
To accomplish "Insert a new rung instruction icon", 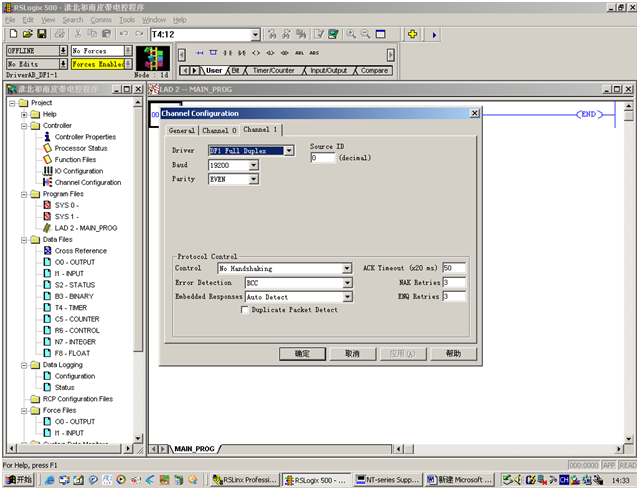I will click(199, 53).
